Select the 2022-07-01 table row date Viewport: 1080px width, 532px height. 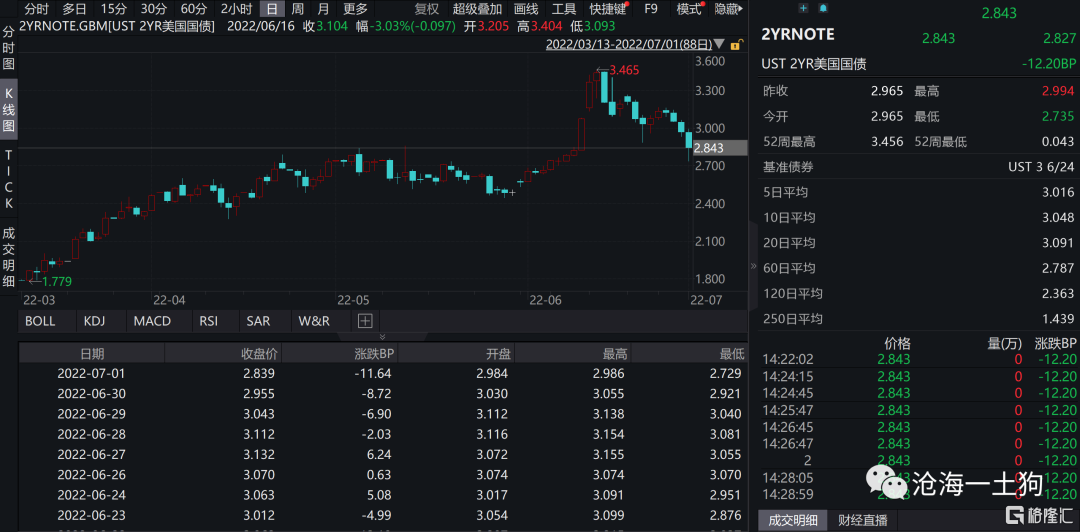click(89, 374)
